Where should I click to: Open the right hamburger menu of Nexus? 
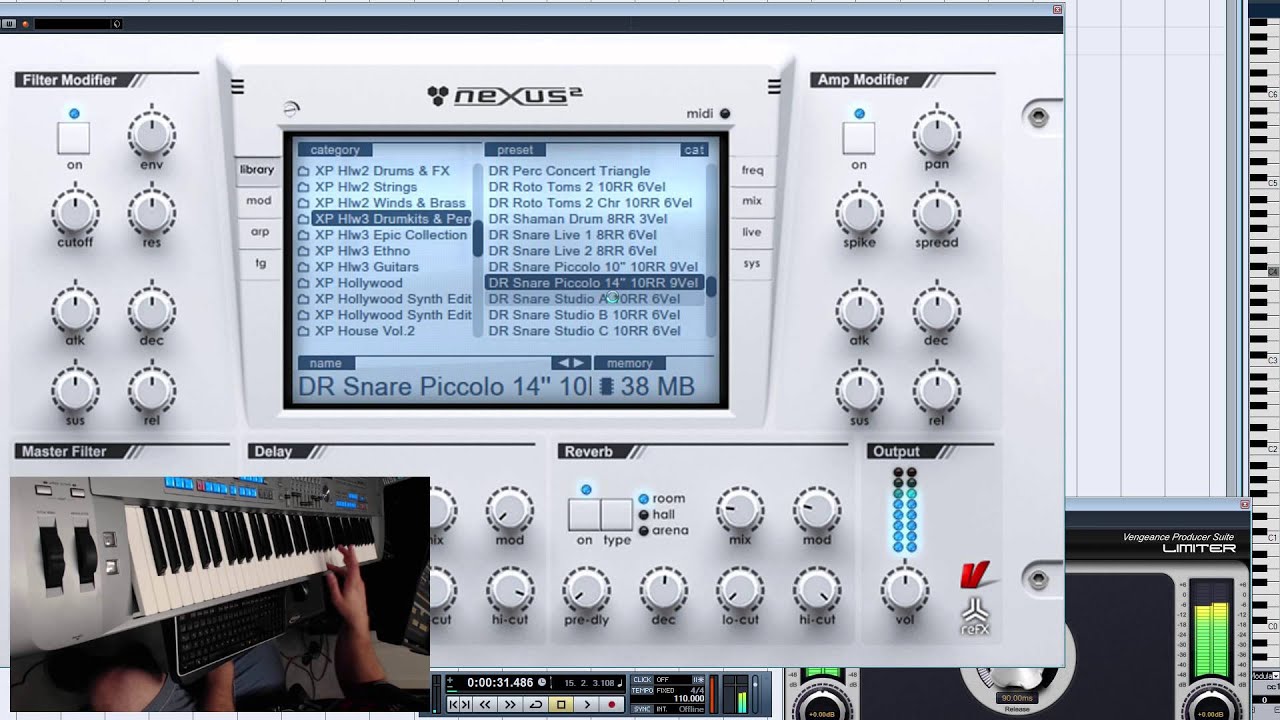pyautogui.click(x=774, y=87)
